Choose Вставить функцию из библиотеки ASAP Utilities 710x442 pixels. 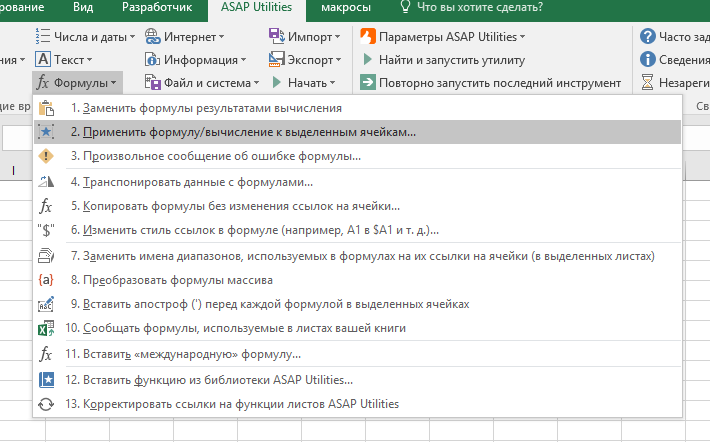click(357, 380)
